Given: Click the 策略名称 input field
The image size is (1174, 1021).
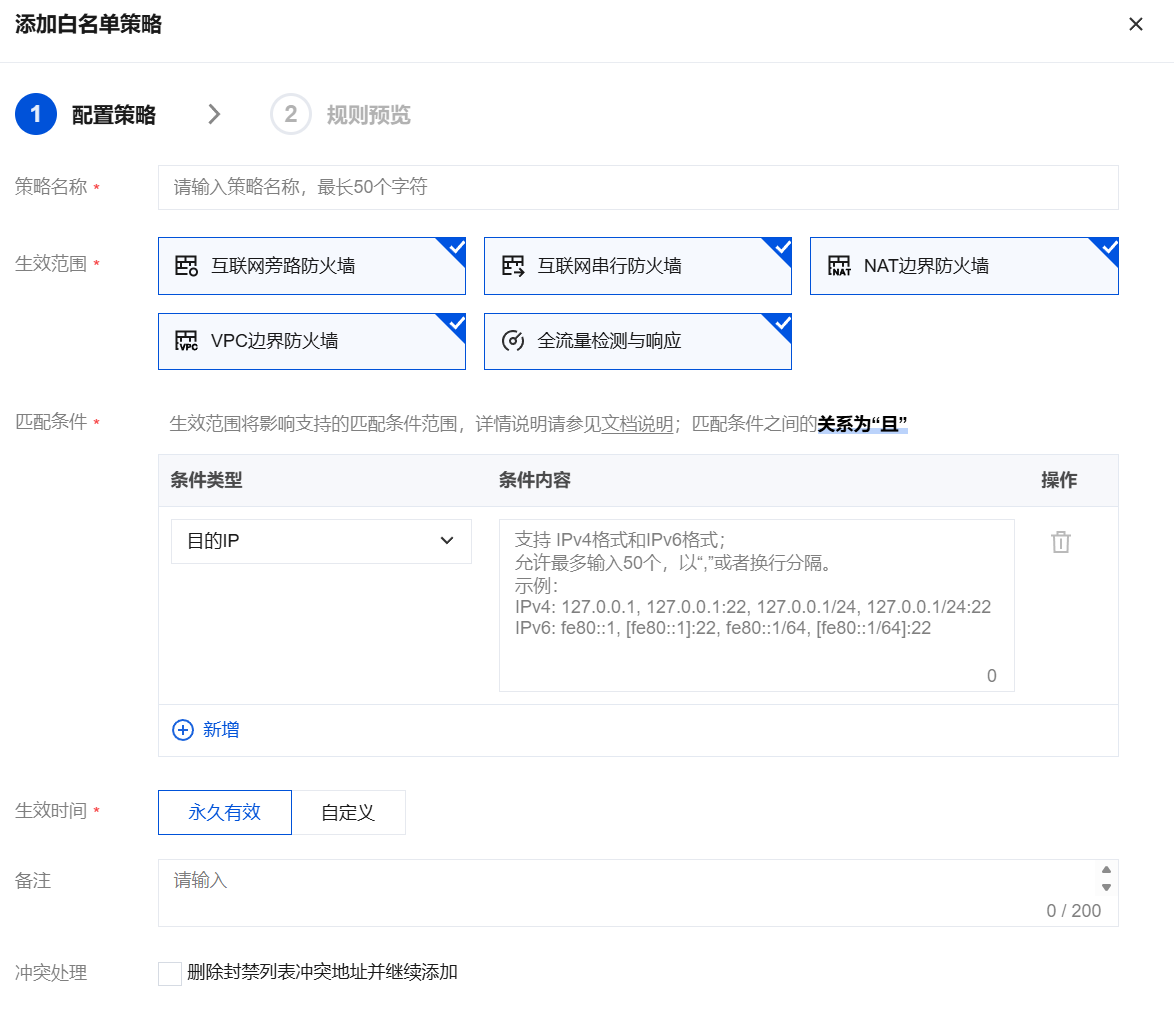Looking at the screenshot, I should [638, 187].
